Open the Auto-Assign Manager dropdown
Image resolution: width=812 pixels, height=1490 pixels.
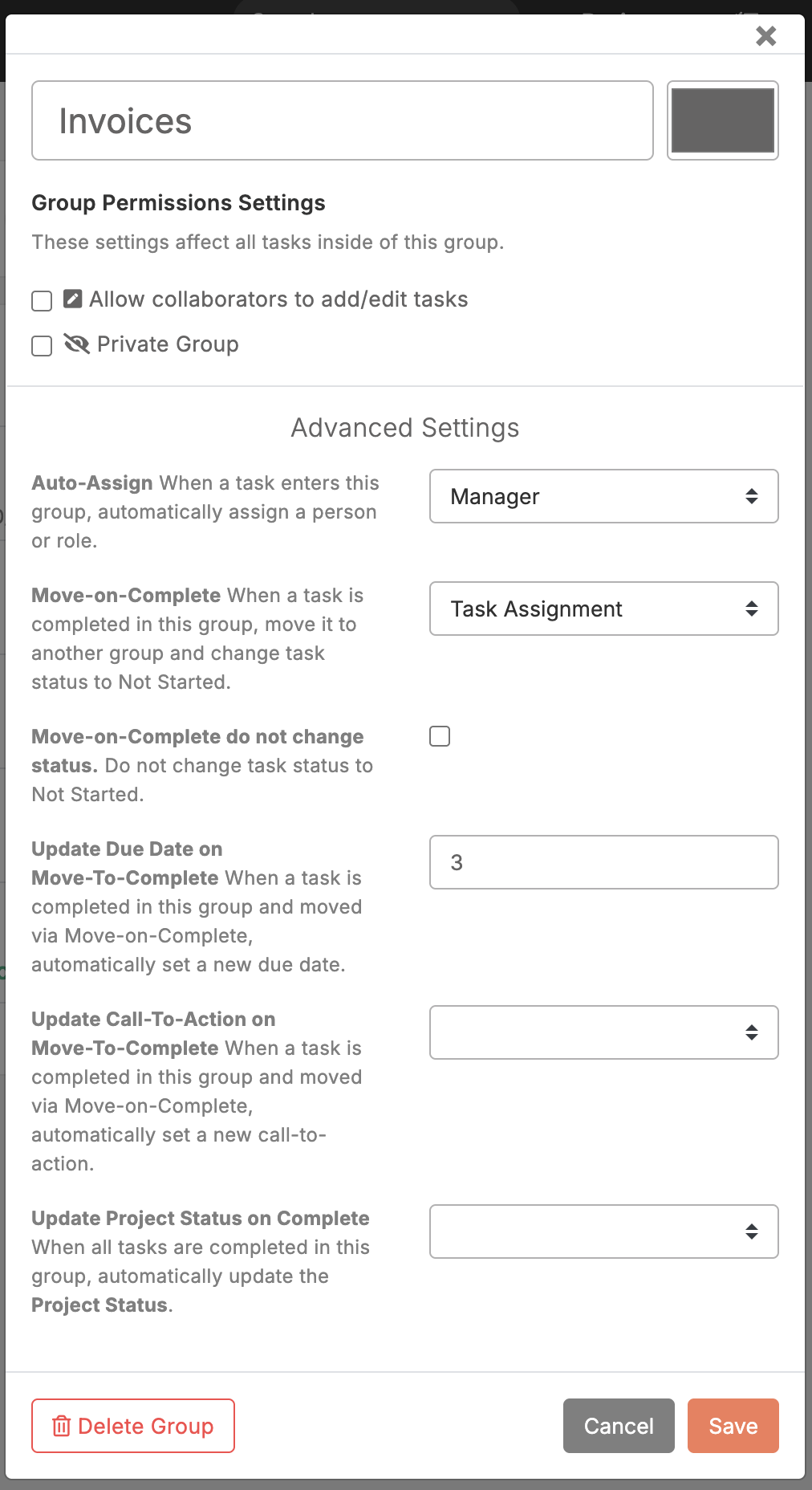(604, 496)
